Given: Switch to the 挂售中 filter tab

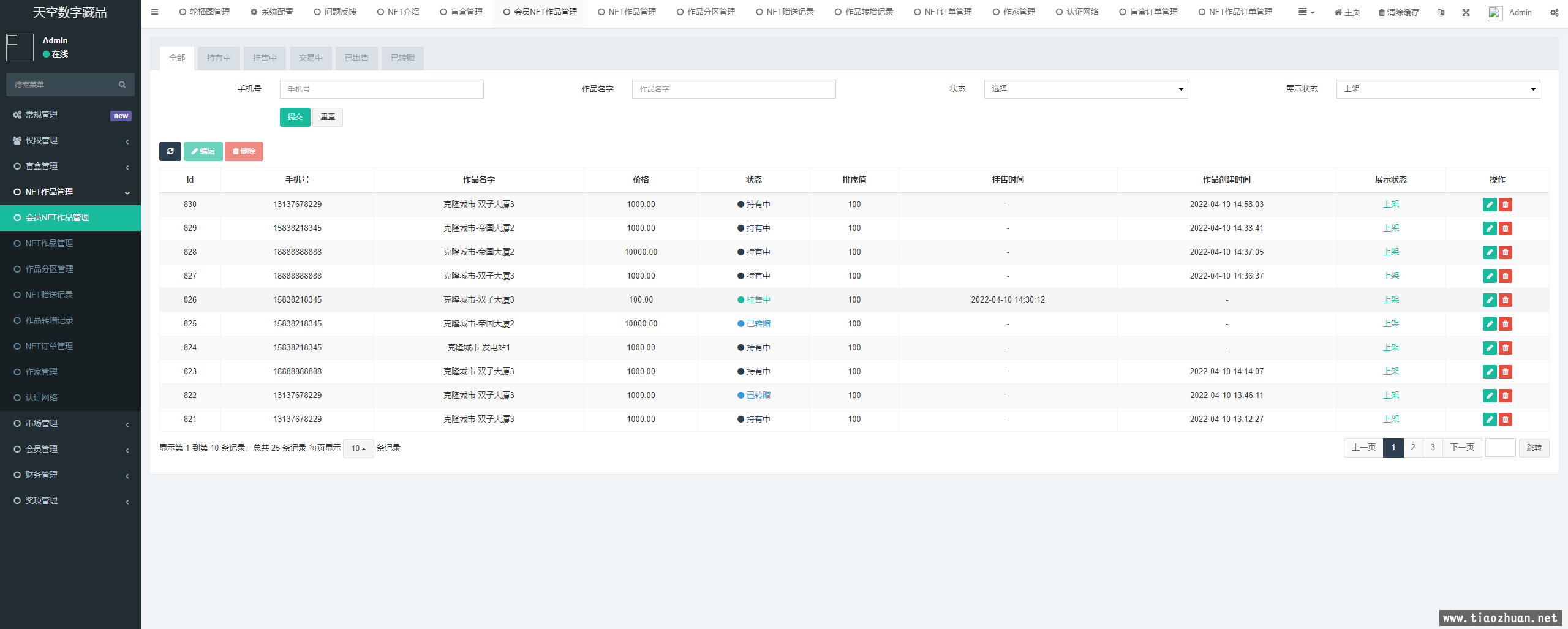Looking at the screenshot, I should coord(265,58).
